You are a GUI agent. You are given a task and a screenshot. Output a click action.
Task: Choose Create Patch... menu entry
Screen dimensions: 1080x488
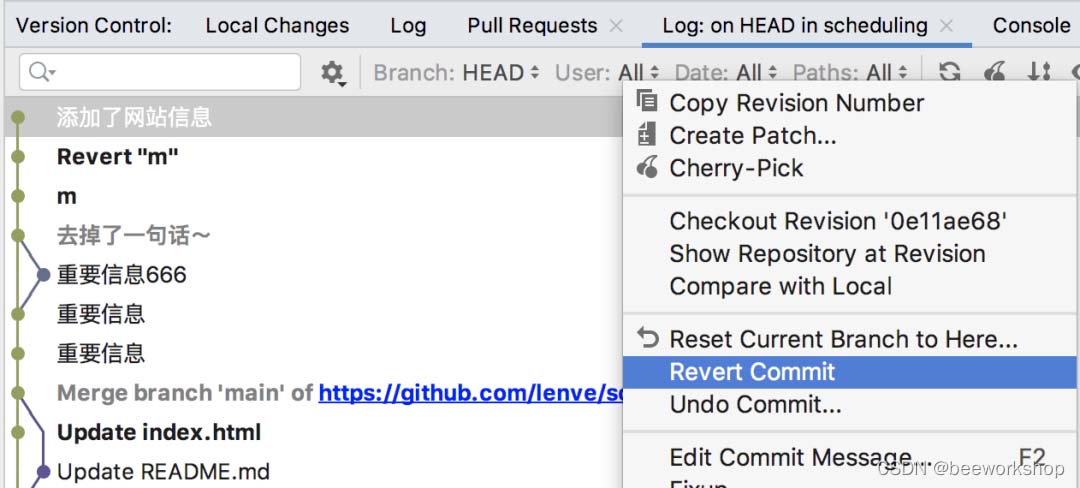(851, 136)
